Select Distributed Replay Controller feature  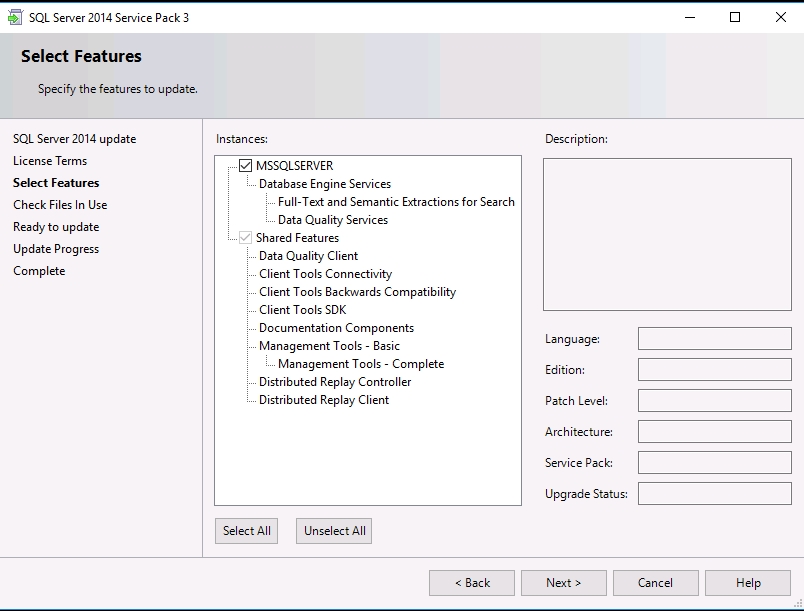tap(335, 382)
